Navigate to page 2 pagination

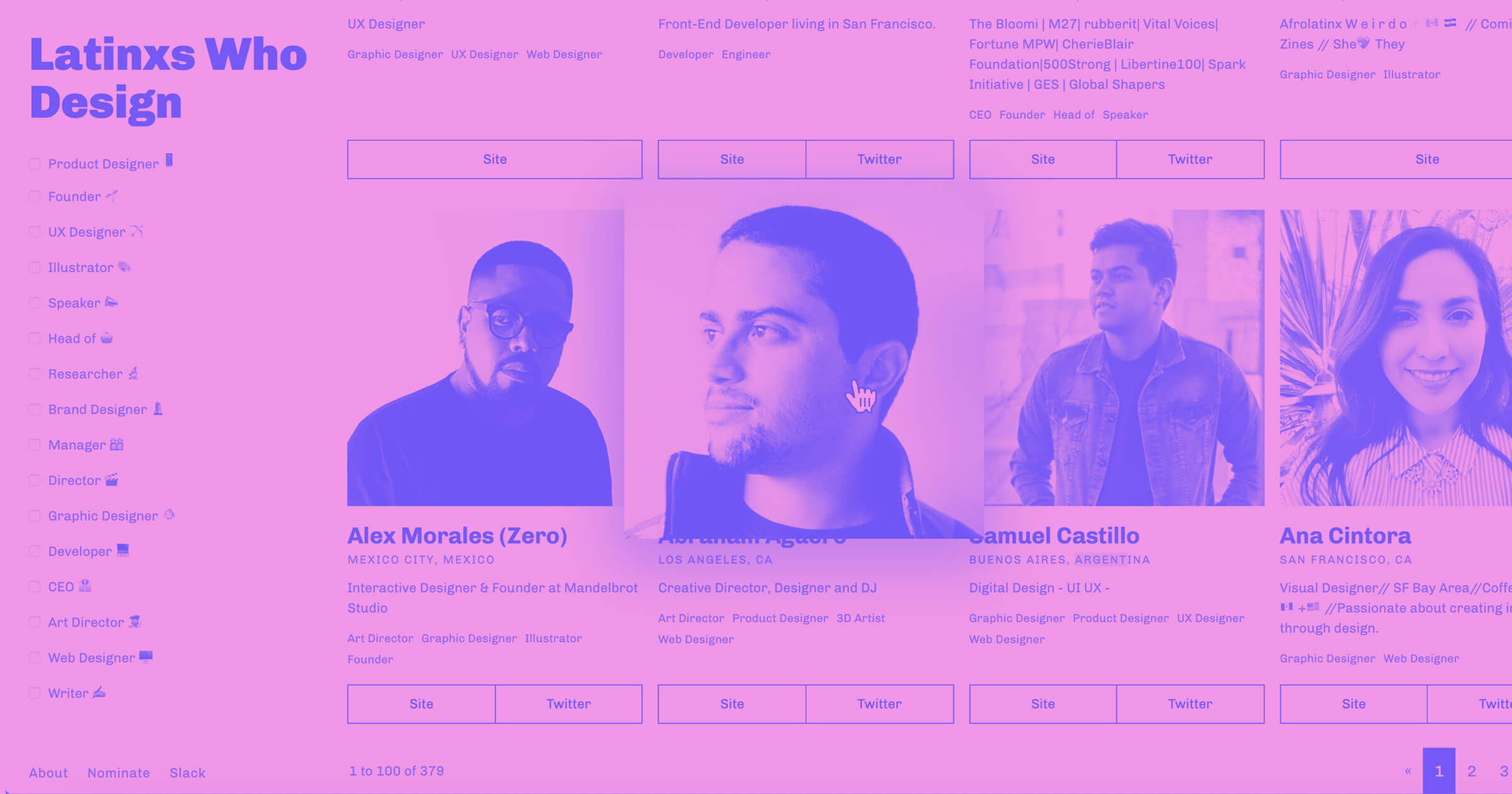[1472, 770]
